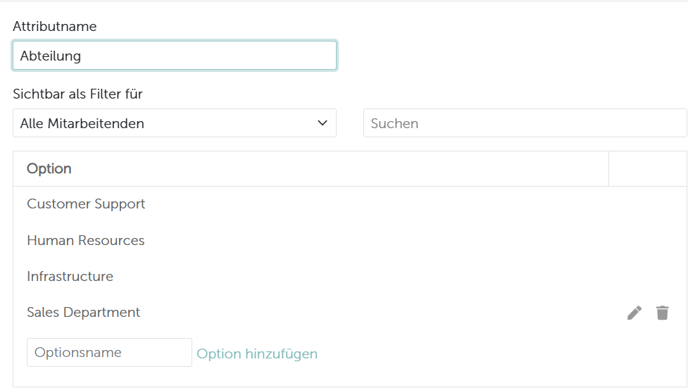Click into the Suchen search field
Screen dimensions: 688x388
(x=525, y=123)
